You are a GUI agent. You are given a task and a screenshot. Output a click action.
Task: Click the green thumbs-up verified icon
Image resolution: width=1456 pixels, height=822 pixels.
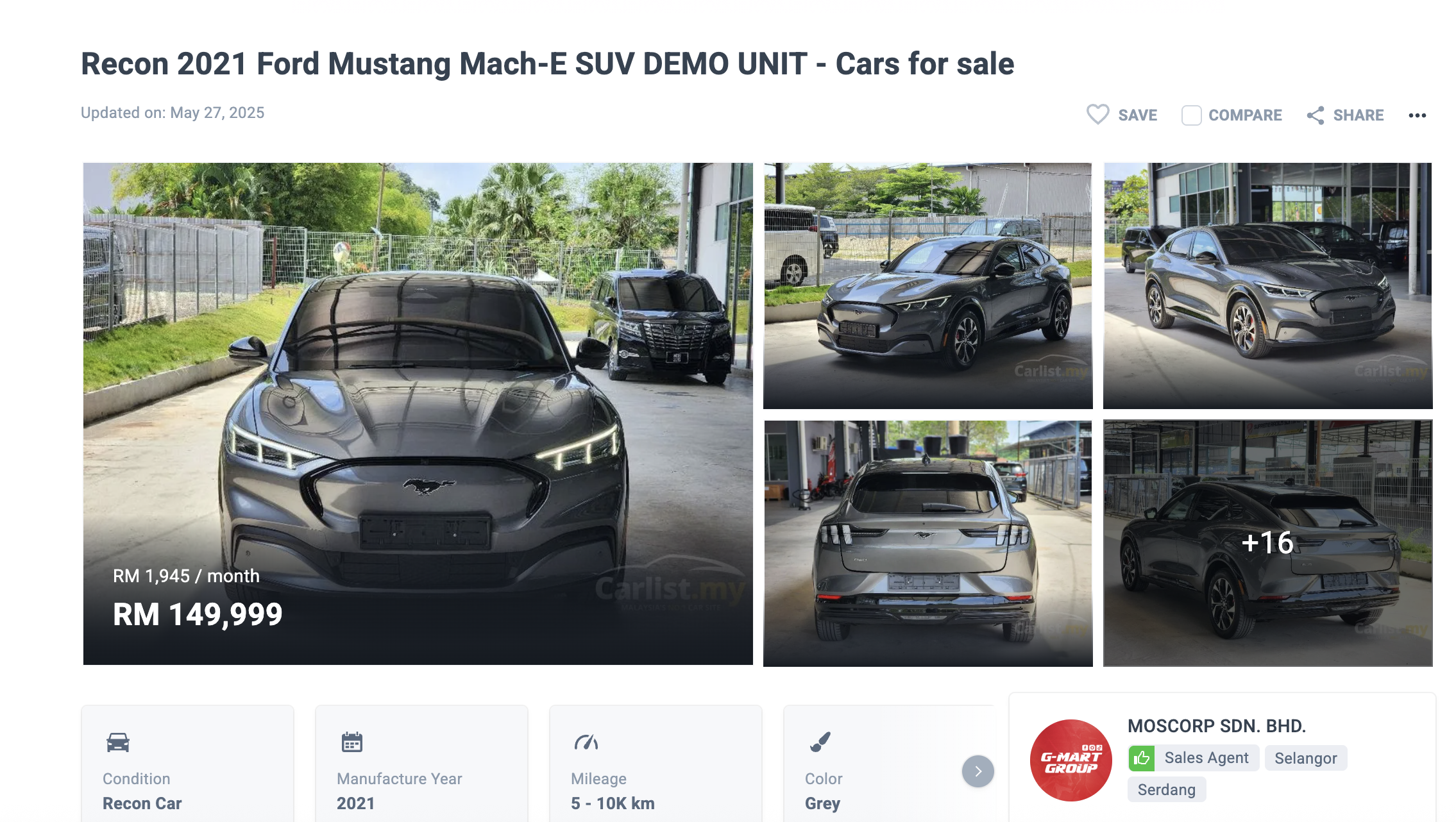coord(1142,759)
